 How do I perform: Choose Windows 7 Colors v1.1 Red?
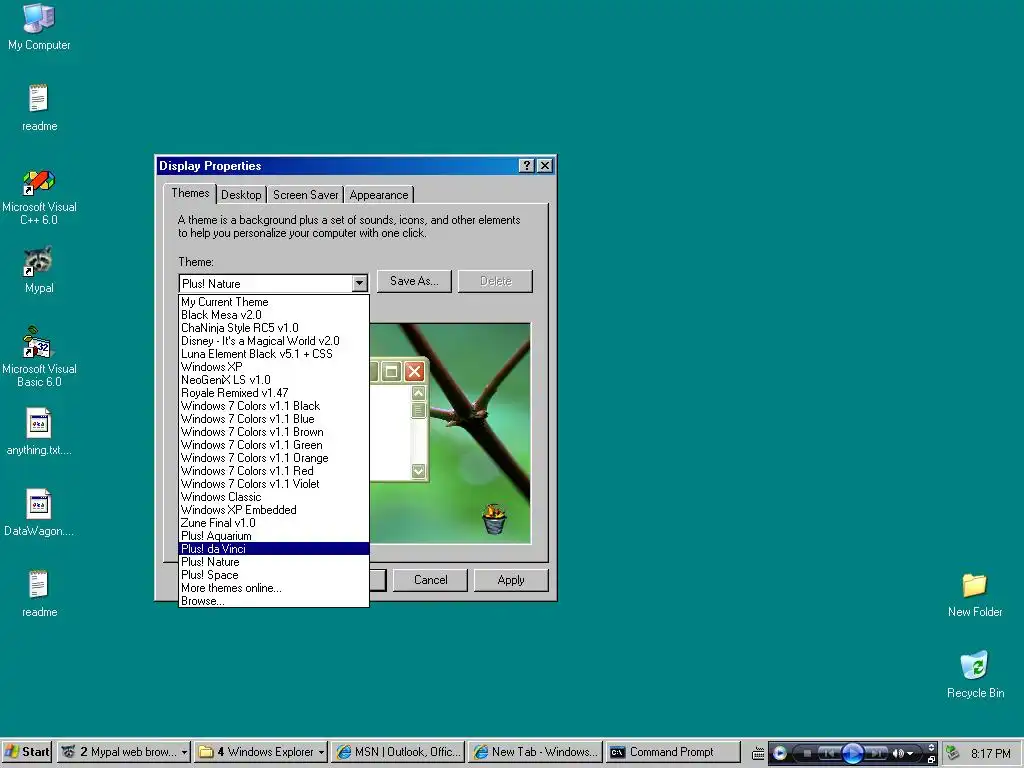274,471
